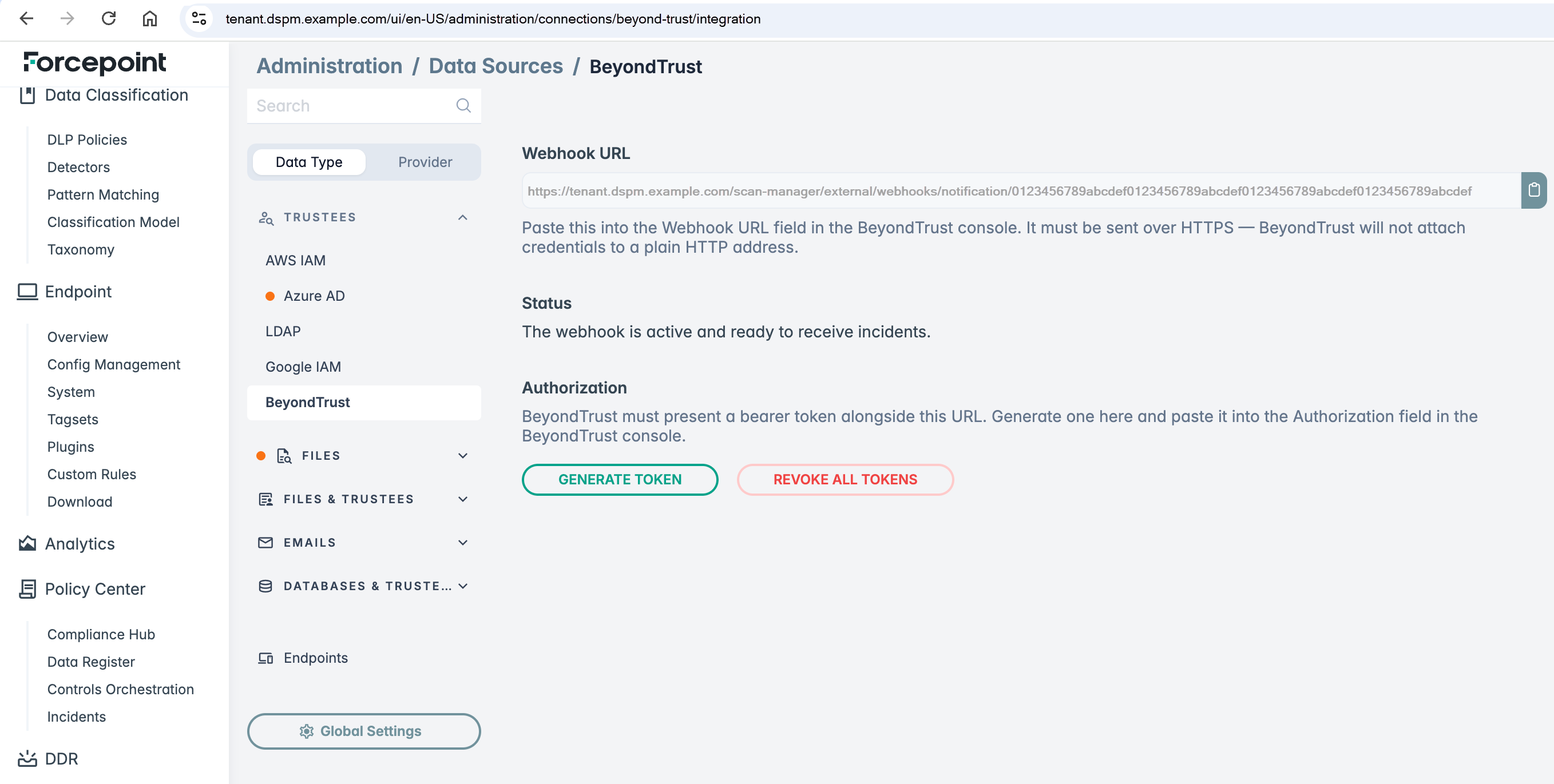The image size is (1554, 784).
Task: Click the Policy Center document icon
Action: pos(27,589)
